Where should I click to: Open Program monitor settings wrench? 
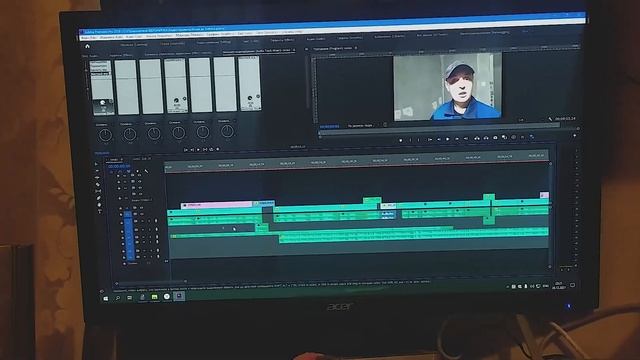550,119
